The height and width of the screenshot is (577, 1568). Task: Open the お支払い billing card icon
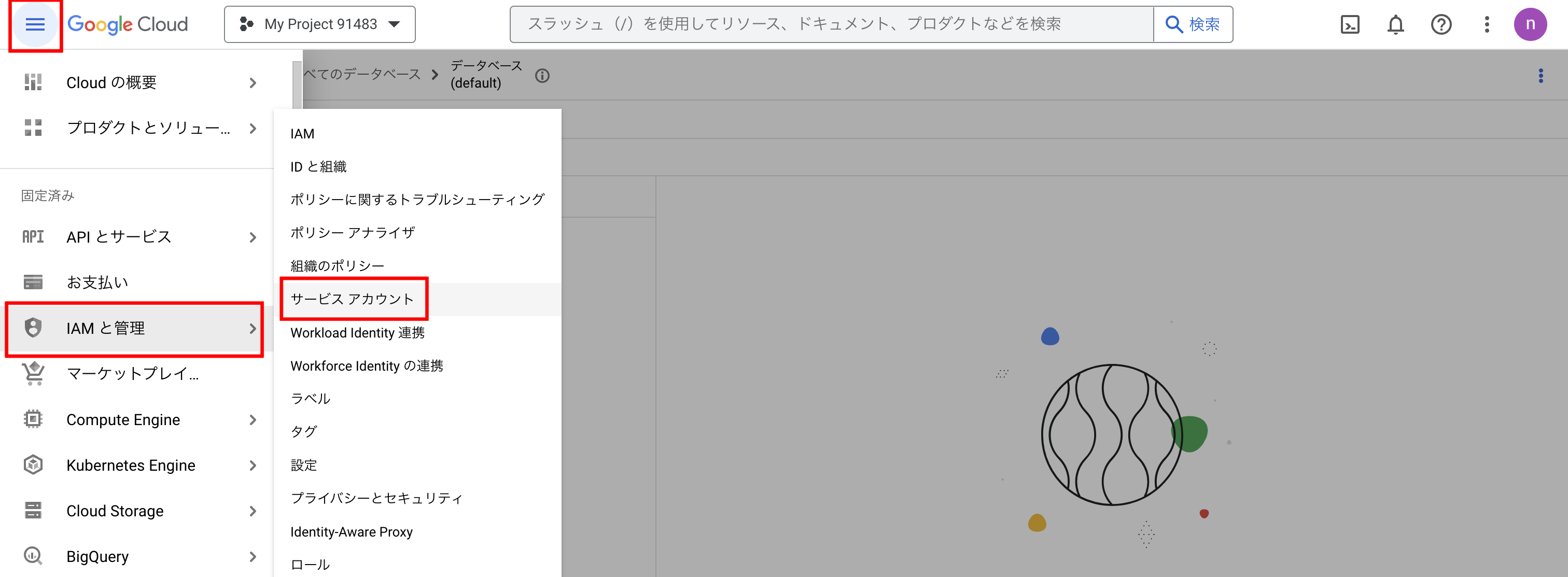click(32, 282)
